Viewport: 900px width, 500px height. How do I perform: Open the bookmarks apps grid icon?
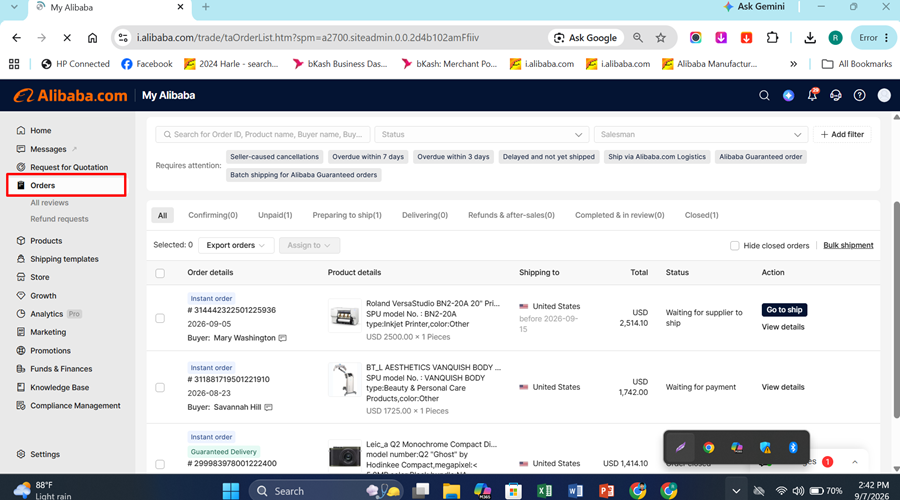[14, 64]
